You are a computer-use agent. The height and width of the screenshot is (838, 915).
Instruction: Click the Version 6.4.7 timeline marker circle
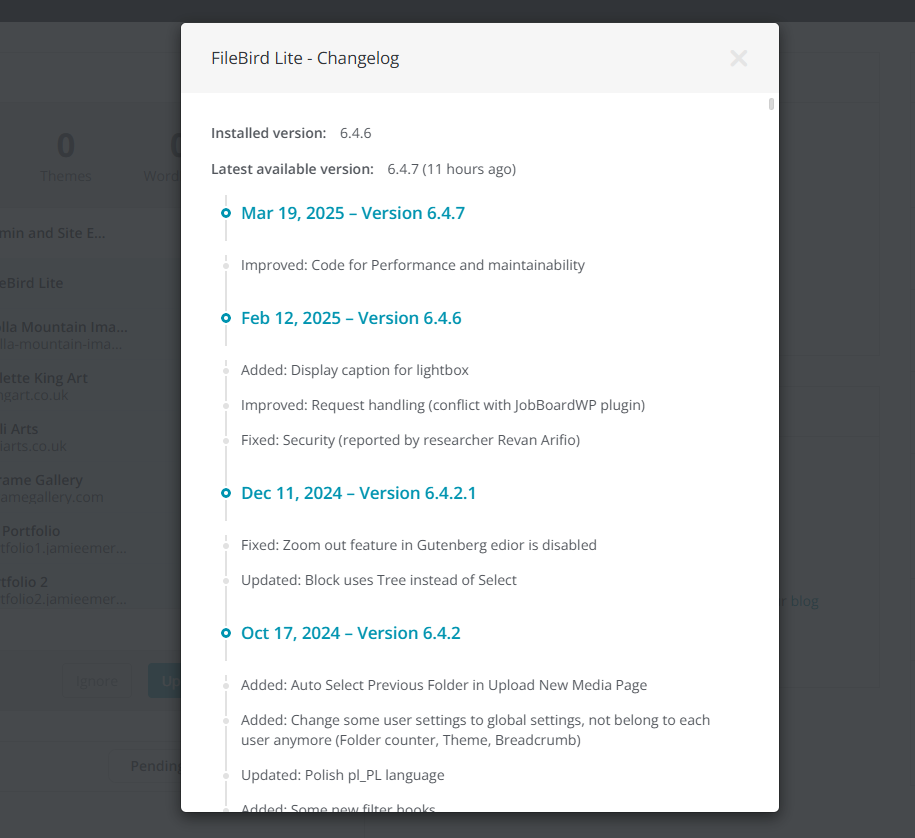coord(226,214)
